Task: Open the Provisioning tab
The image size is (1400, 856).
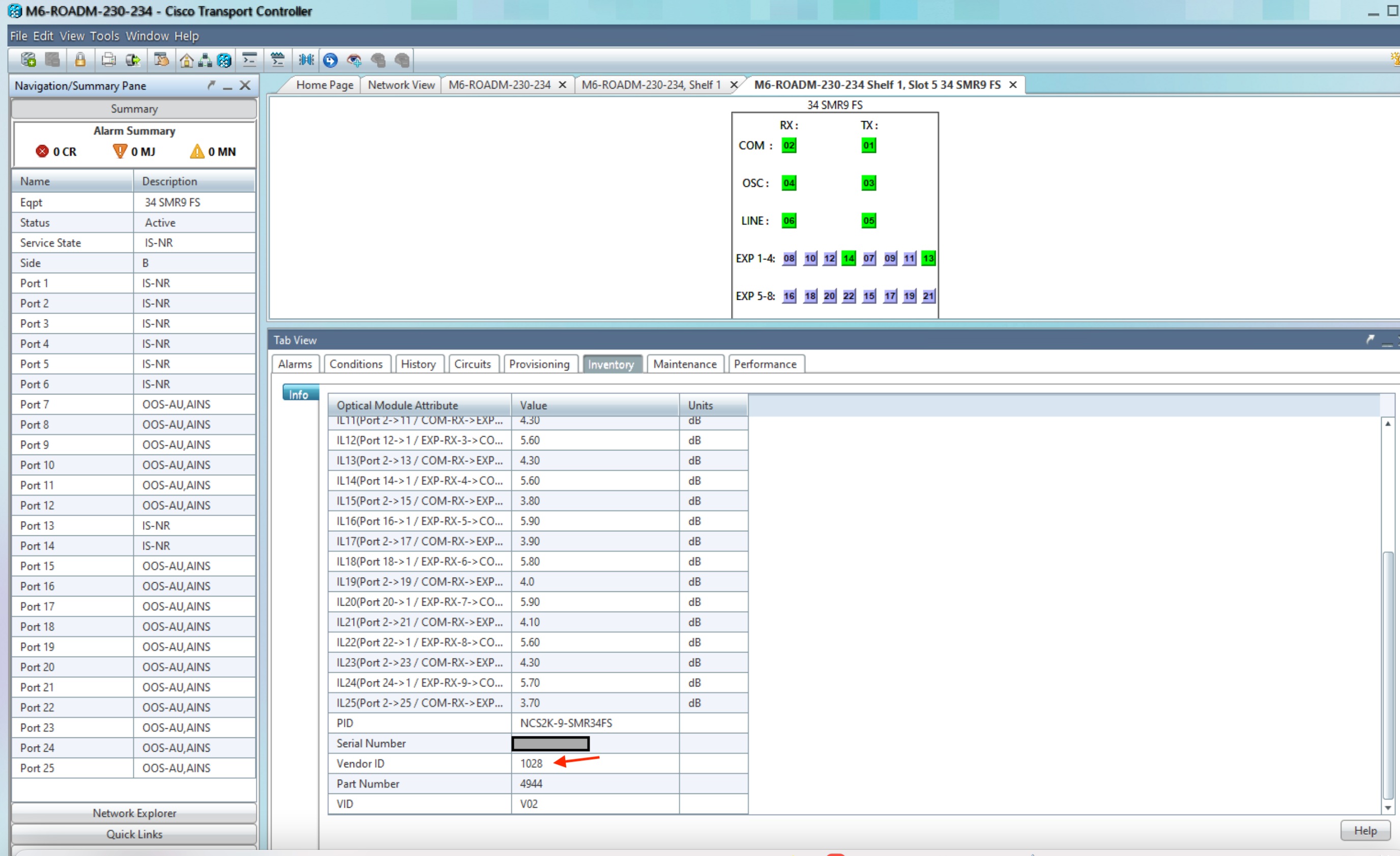Action: click(539, 364)
